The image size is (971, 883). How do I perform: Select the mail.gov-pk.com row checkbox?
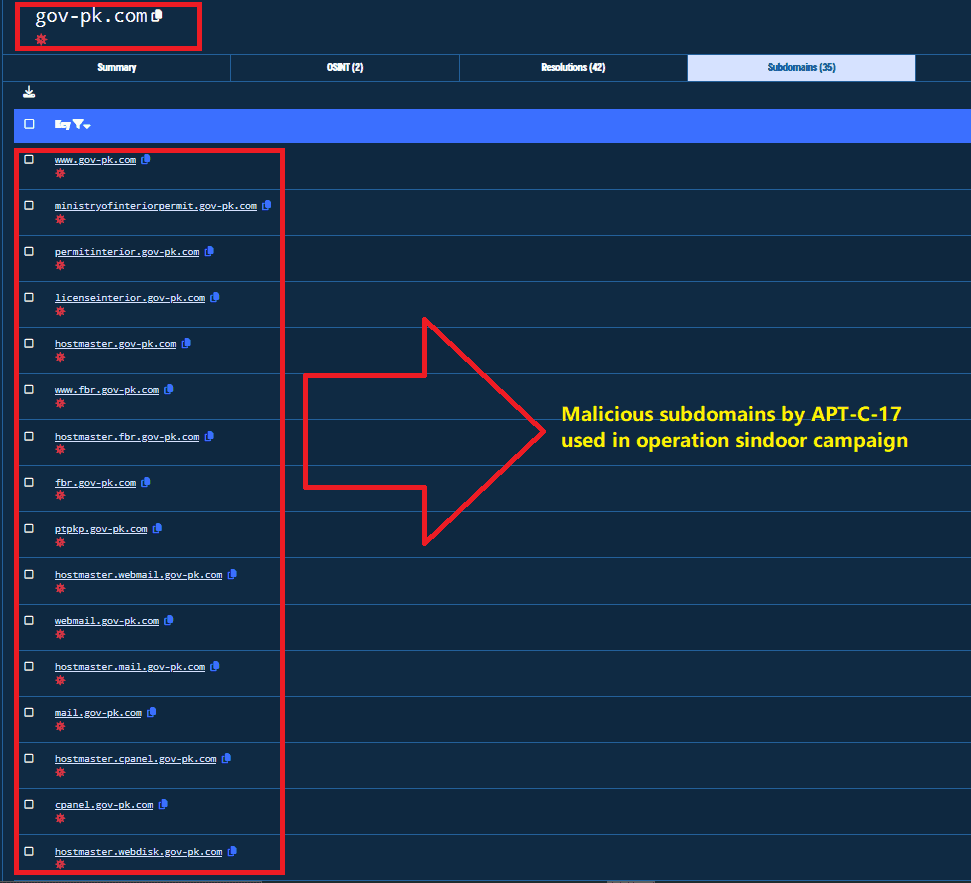tap(29, 712)
